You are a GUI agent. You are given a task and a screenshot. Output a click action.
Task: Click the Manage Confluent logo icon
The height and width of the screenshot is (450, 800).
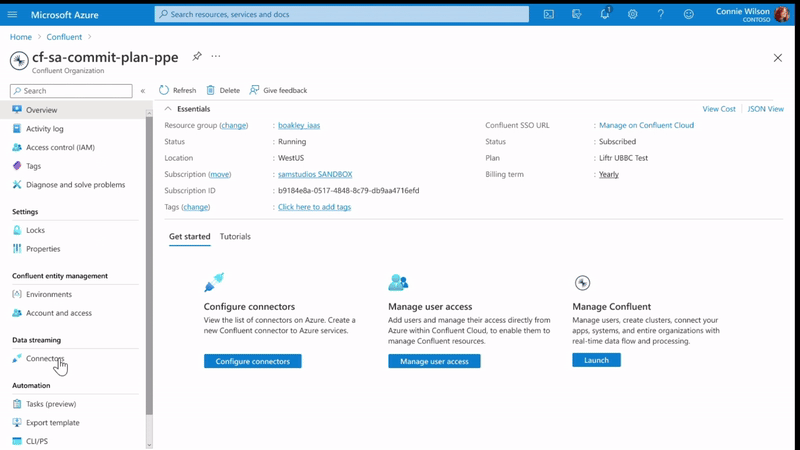(x=582, y=282)
